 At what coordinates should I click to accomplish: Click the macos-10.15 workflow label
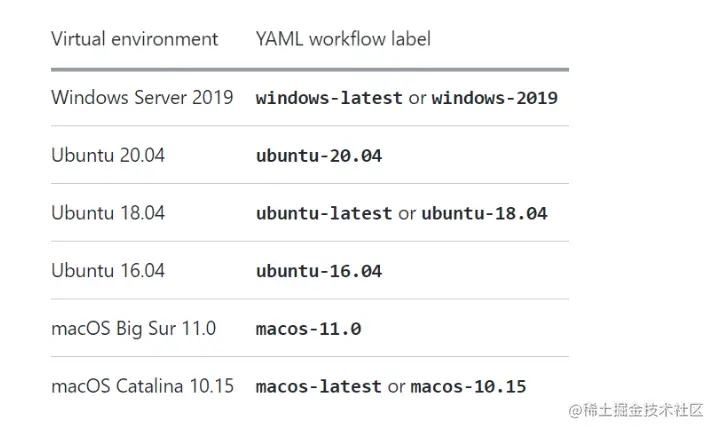pyautogui.click(x=468, y=386)
